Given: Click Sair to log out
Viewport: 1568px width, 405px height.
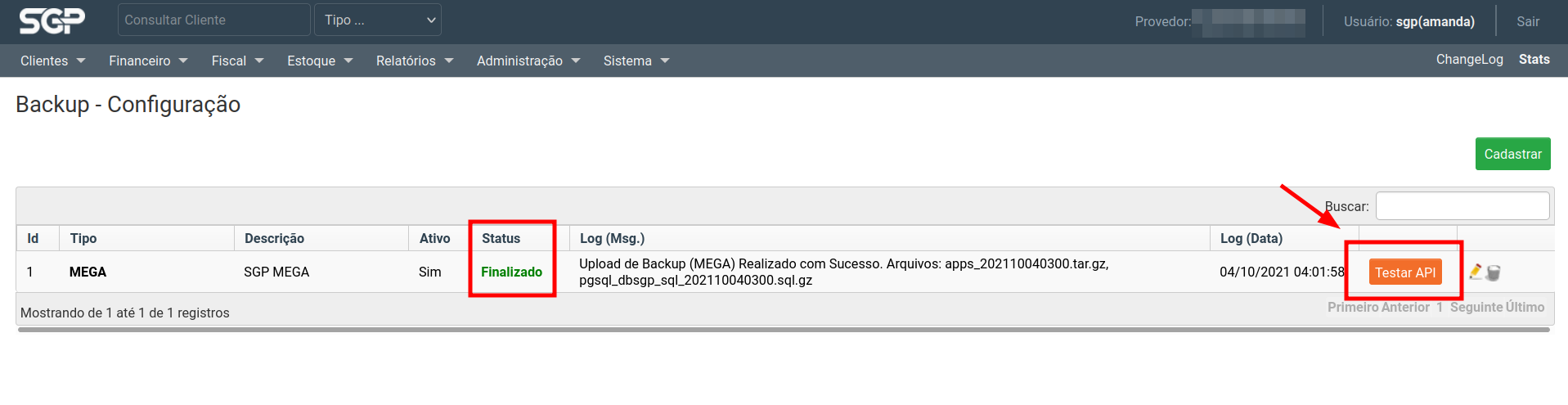Looking at the screenshot, I should [1527, 21].
